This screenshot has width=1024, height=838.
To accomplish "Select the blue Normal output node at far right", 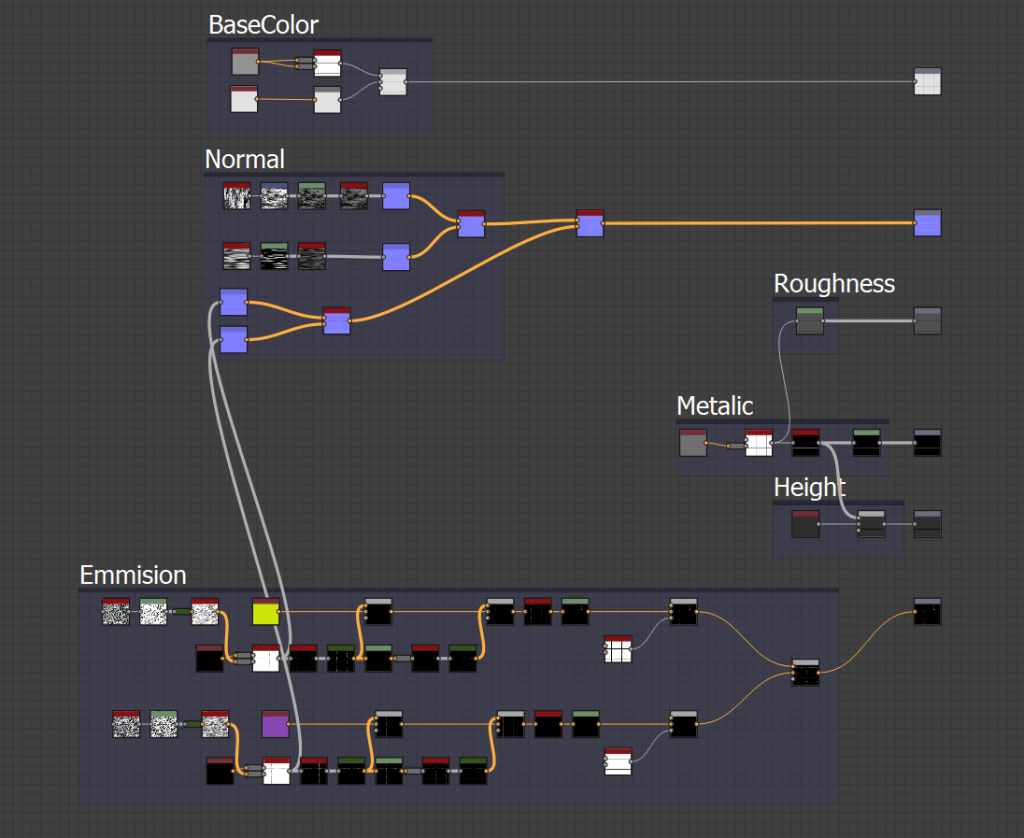I will click(927, 223).
